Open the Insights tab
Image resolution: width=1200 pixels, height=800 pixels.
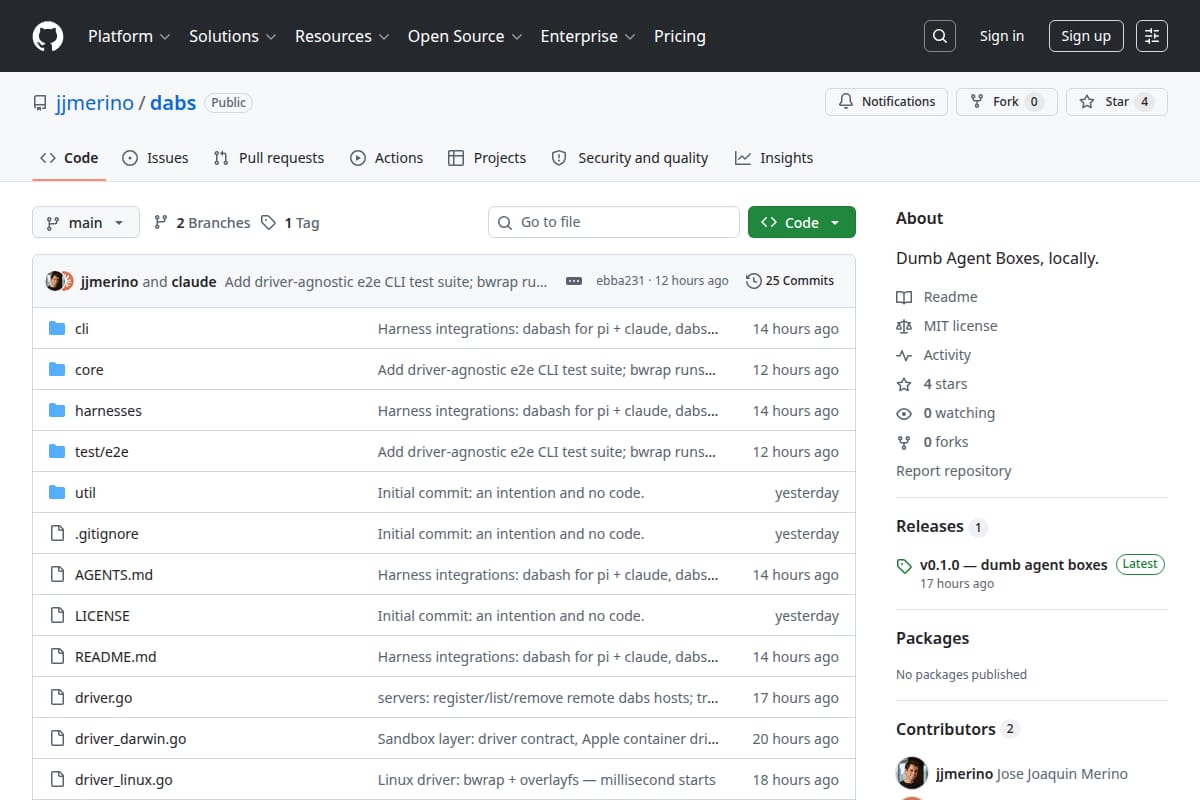point(774,158)
